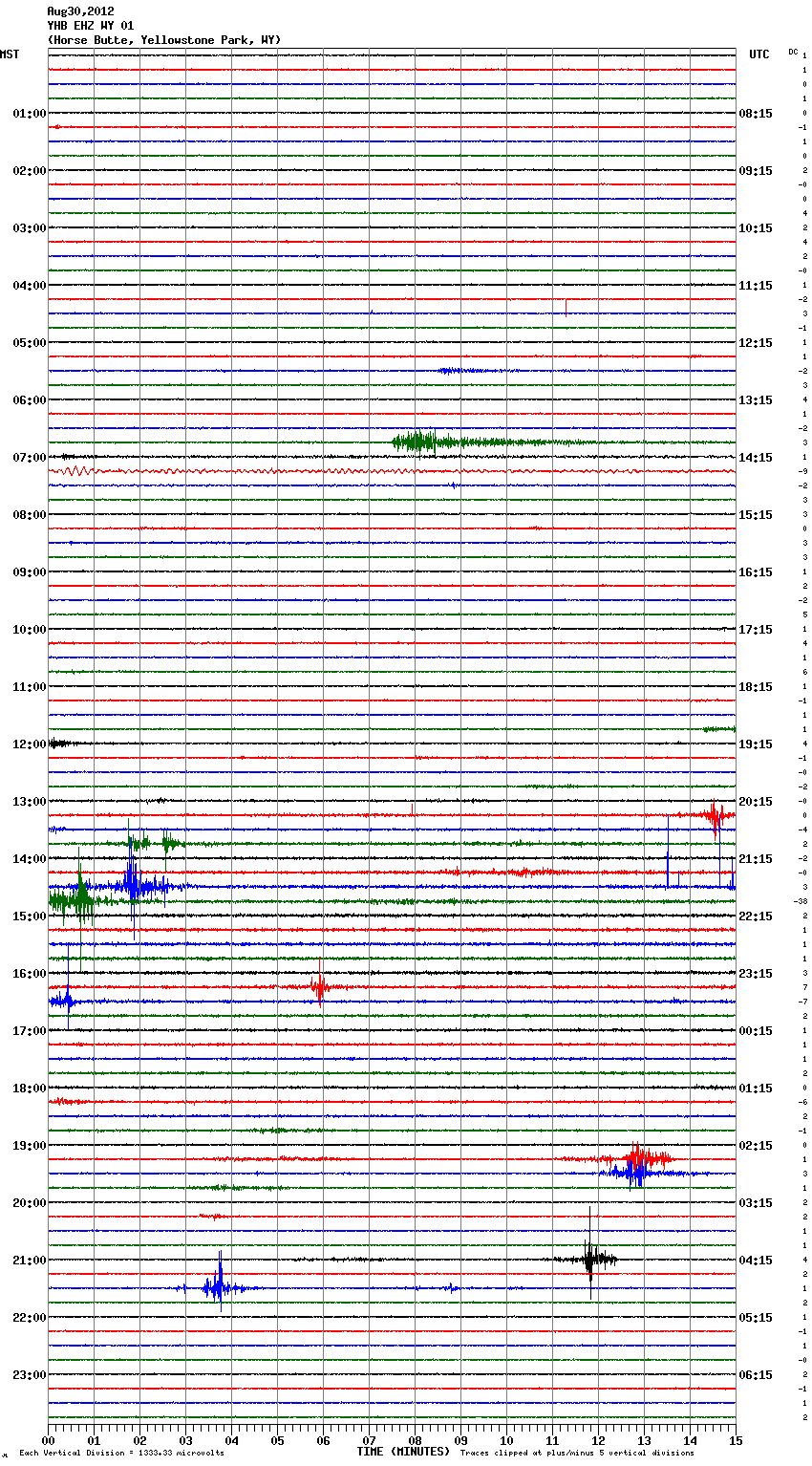Click the minute tick label 00 on bottom axis
This screenshot has height=1466, width=812.
[48, 1440]
